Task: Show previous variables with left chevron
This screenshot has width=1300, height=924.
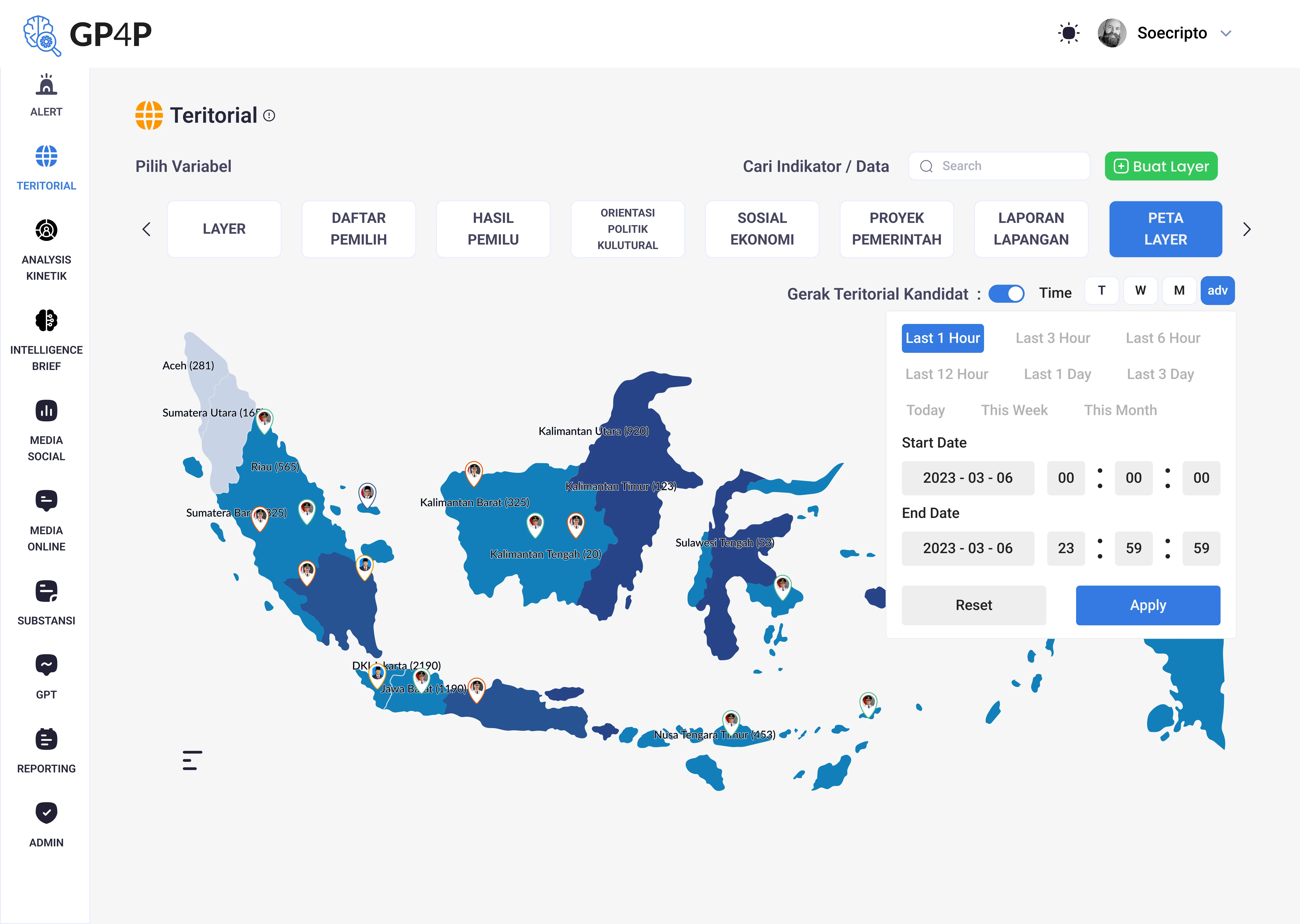Action: coord(146,229)
